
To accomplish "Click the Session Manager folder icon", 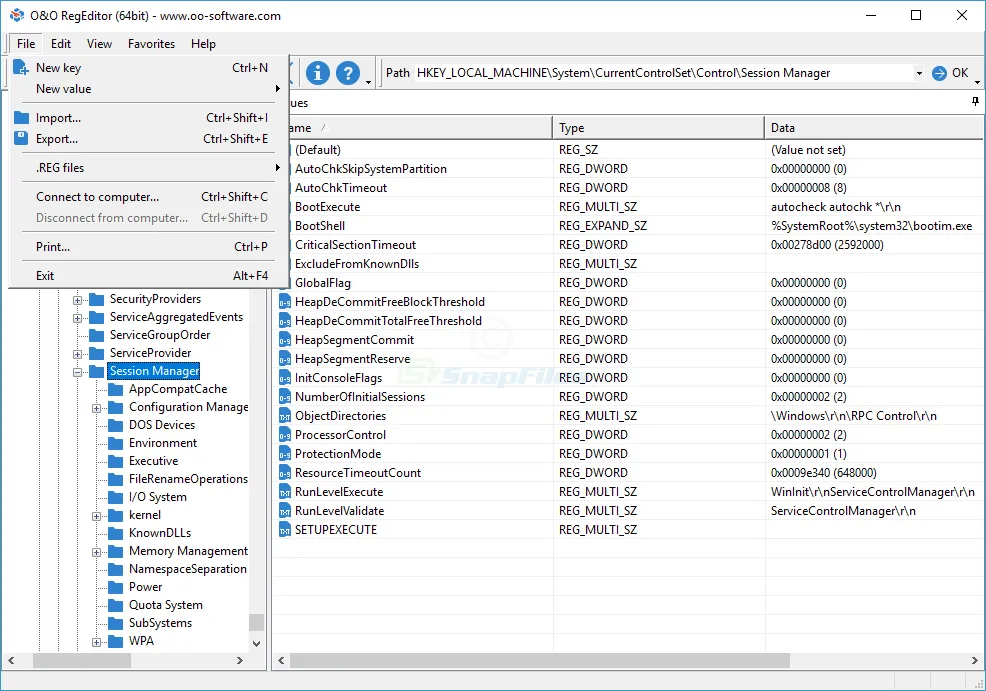I will point(97,371).
